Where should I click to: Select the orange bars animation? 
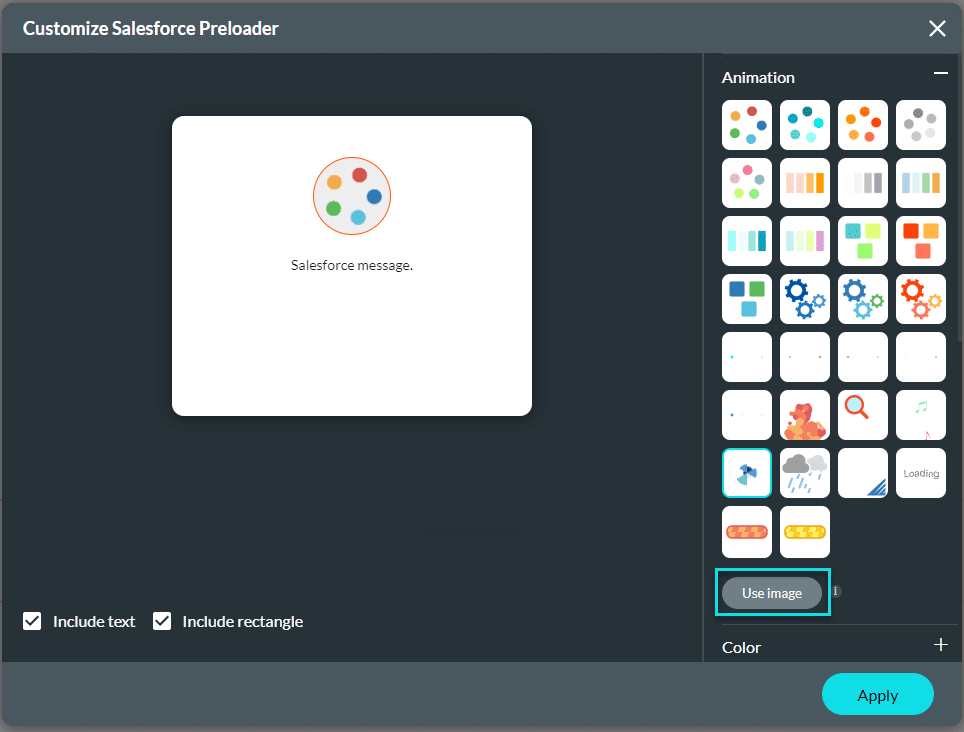point(805,183)
